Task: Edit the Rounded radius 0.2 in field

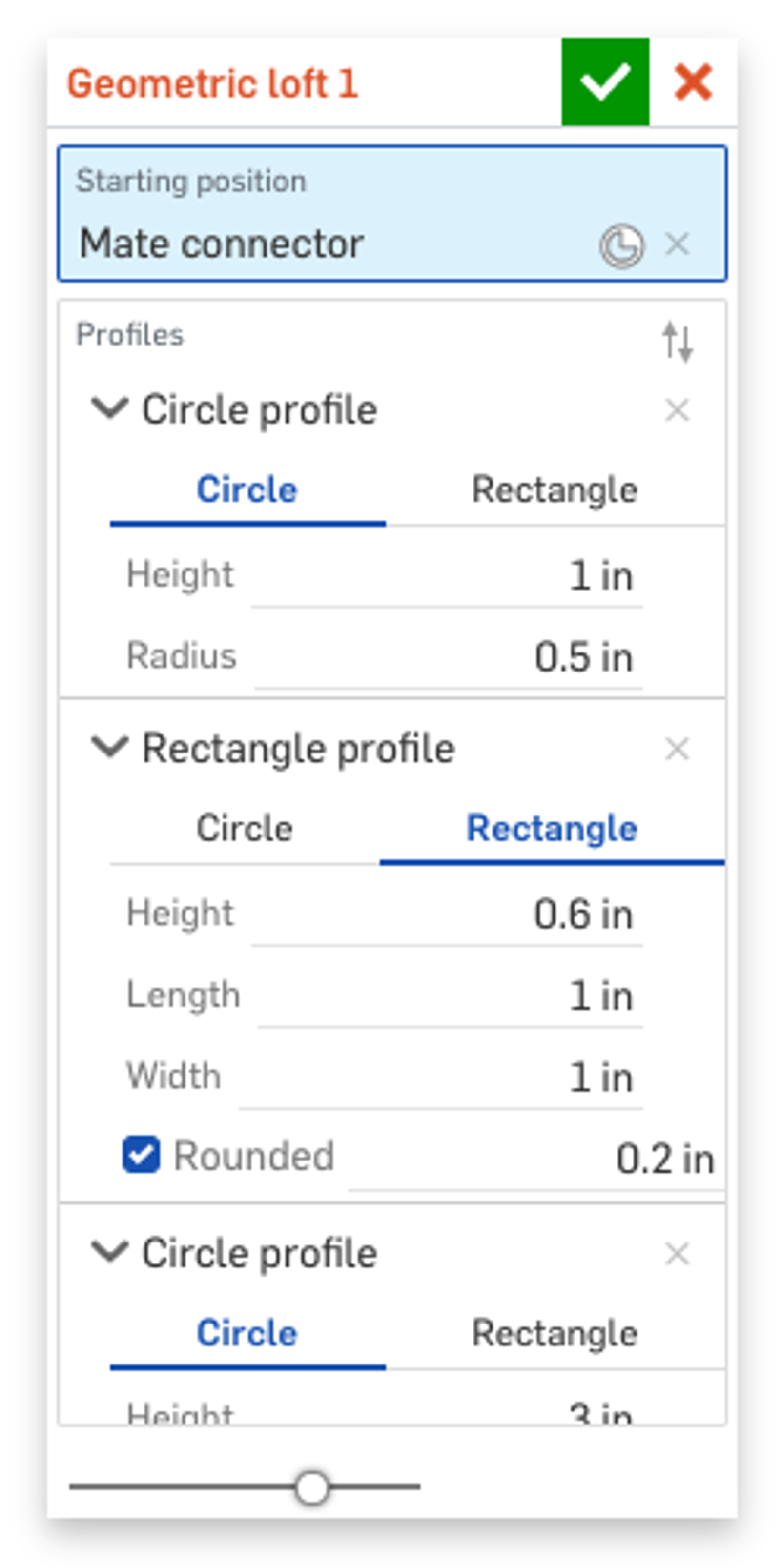Action: tap(535, 1159)
